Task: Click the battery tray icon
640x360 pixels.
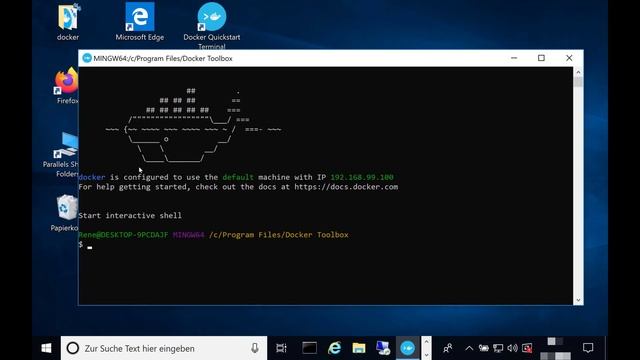Action: click(x=484, y=348)
